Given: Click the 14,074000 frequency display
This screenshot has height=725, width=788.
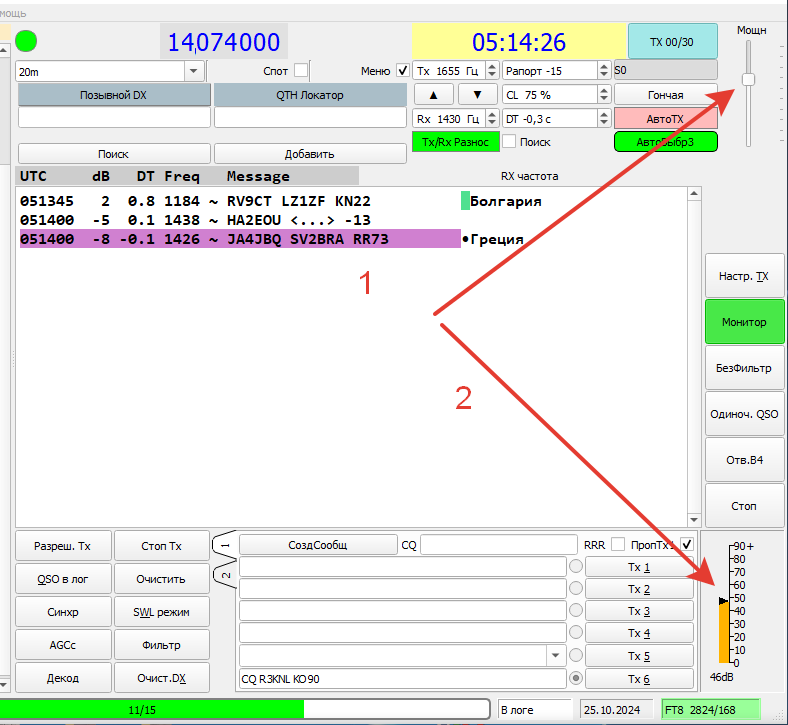Looking at the screenshot, I should pos(224,42).
